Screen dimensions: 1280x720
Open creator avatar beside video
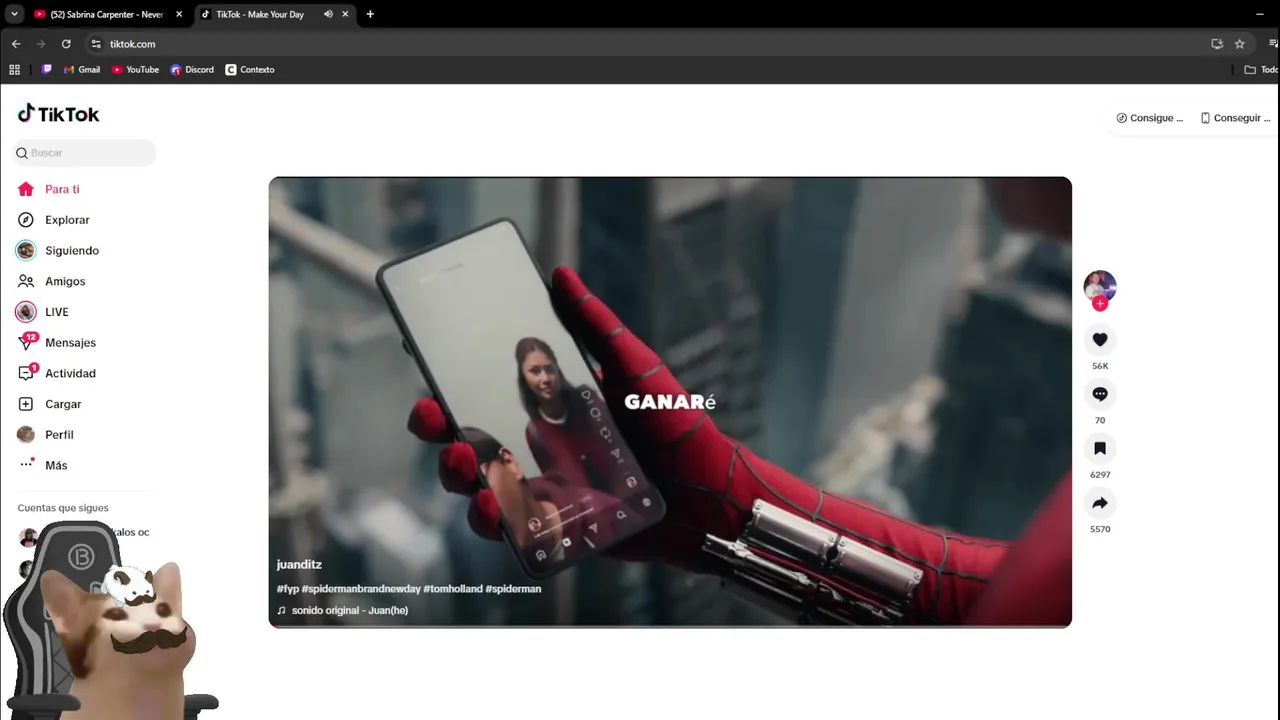click(x=1100, y=286)
